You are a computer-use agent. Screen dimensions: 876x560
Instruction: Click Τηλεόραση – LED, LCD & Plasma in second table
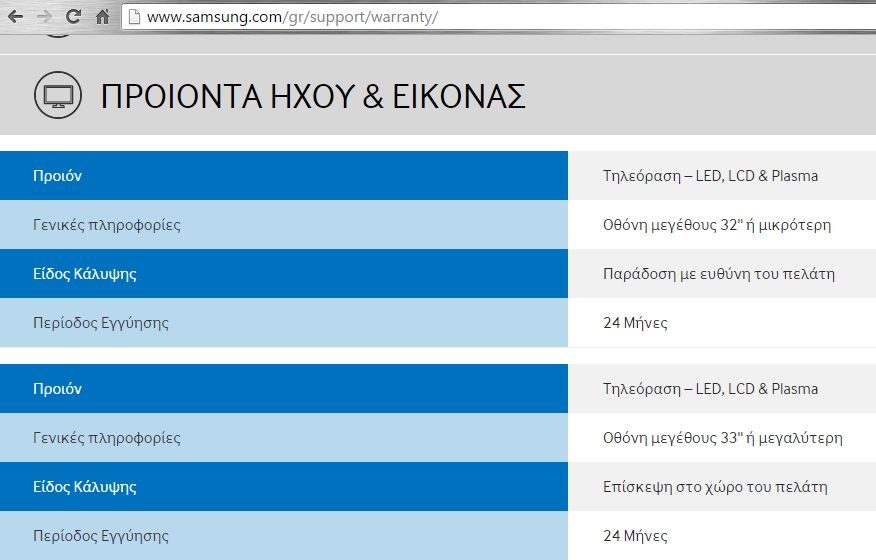point(710,389)
